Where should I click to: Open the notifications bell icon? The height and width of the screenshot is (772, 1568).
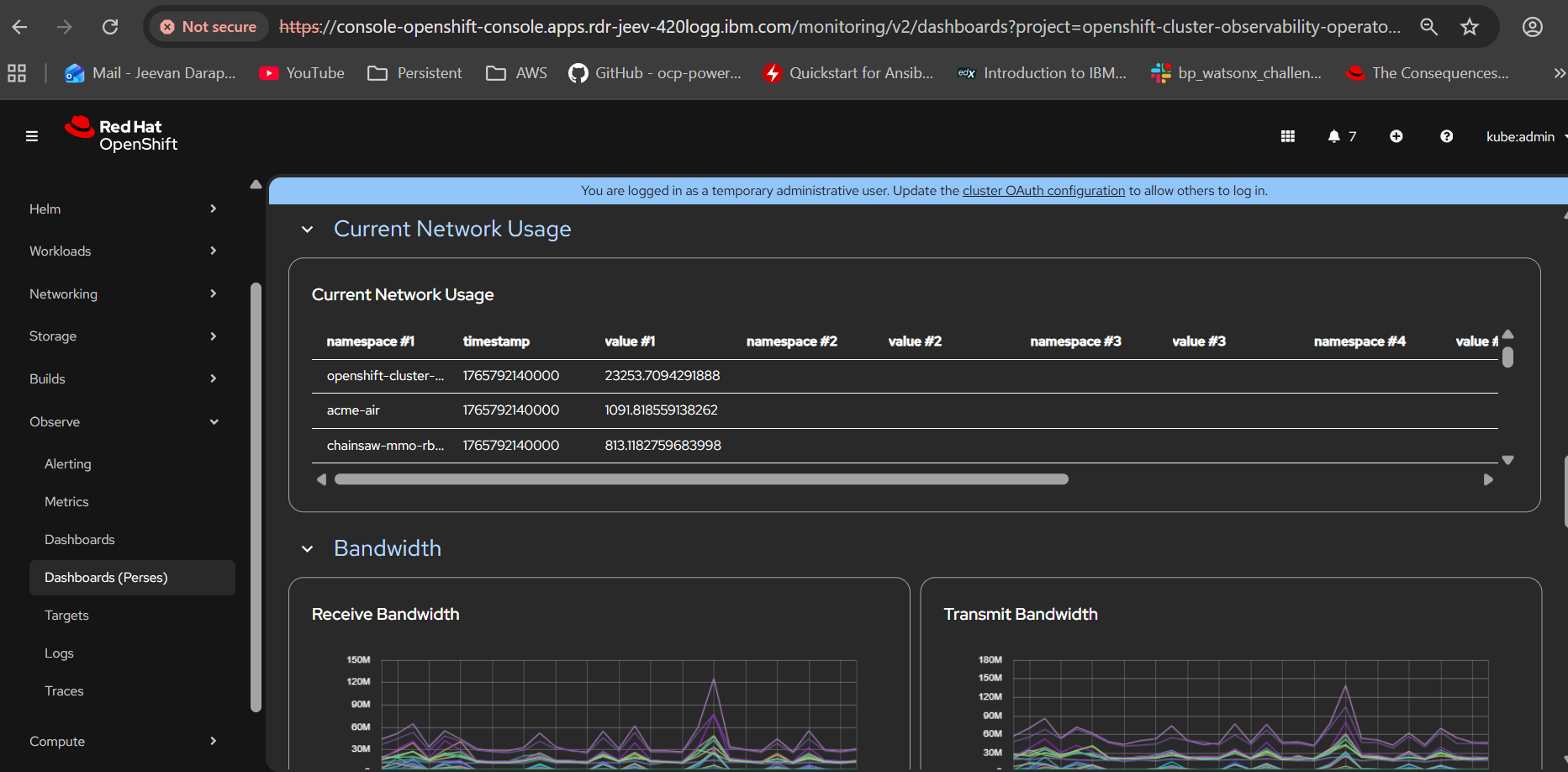pos(1334,136)
